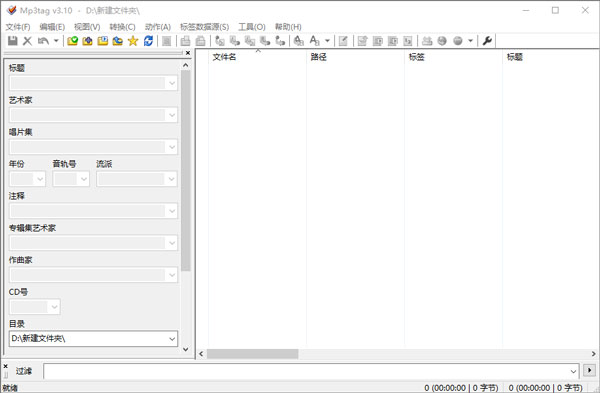
Task: Expand the 艺术家 field dropdown
Action: point(172,115)
